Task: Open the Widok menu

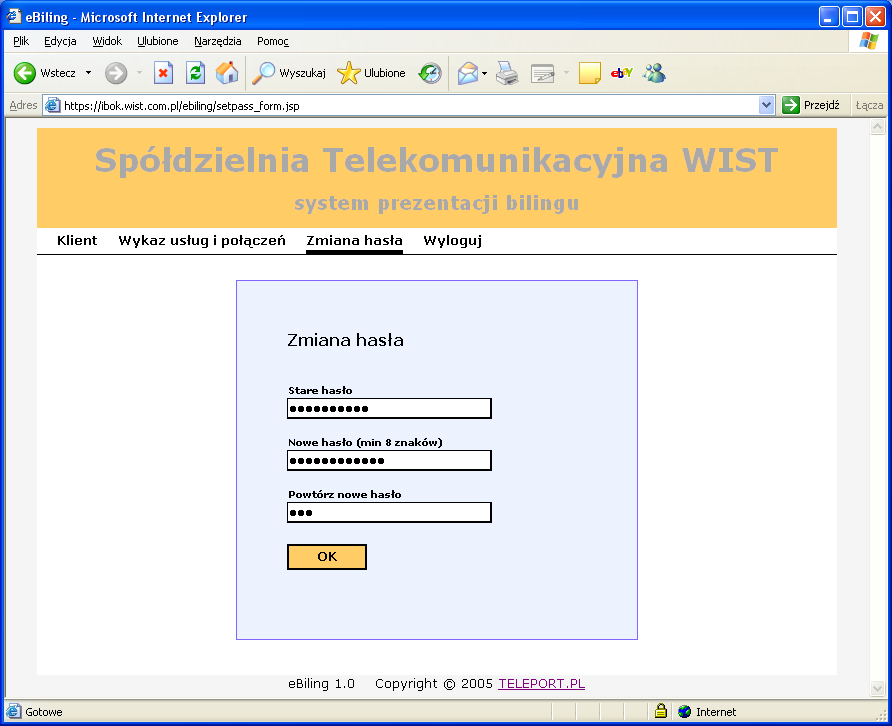Action: click(107, 41)
